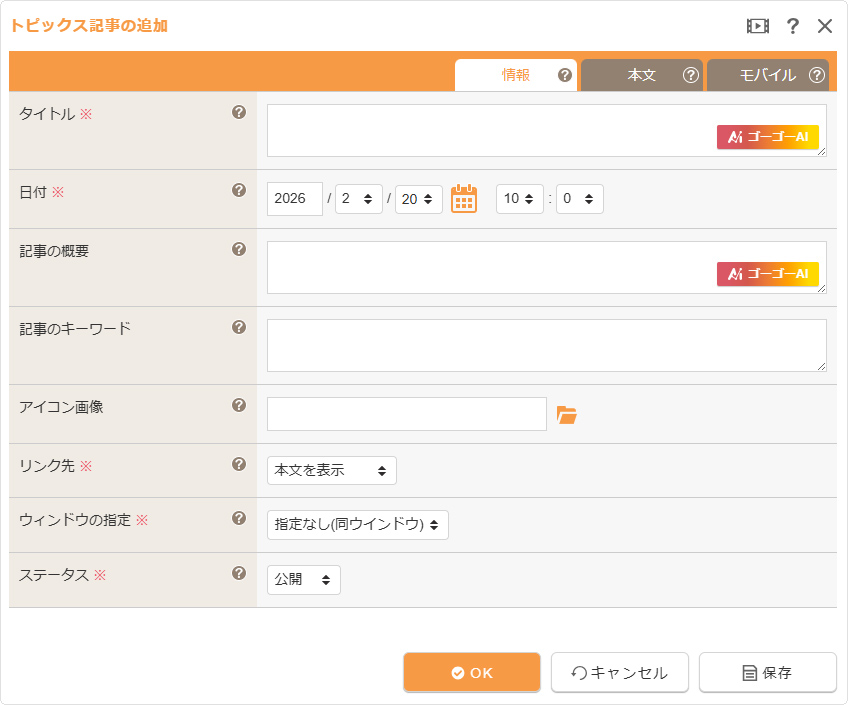Image resolution: width=848 pixels, height=705 pixels.
Task: Switch to the モバイル tab
Action: click(767, 75)
